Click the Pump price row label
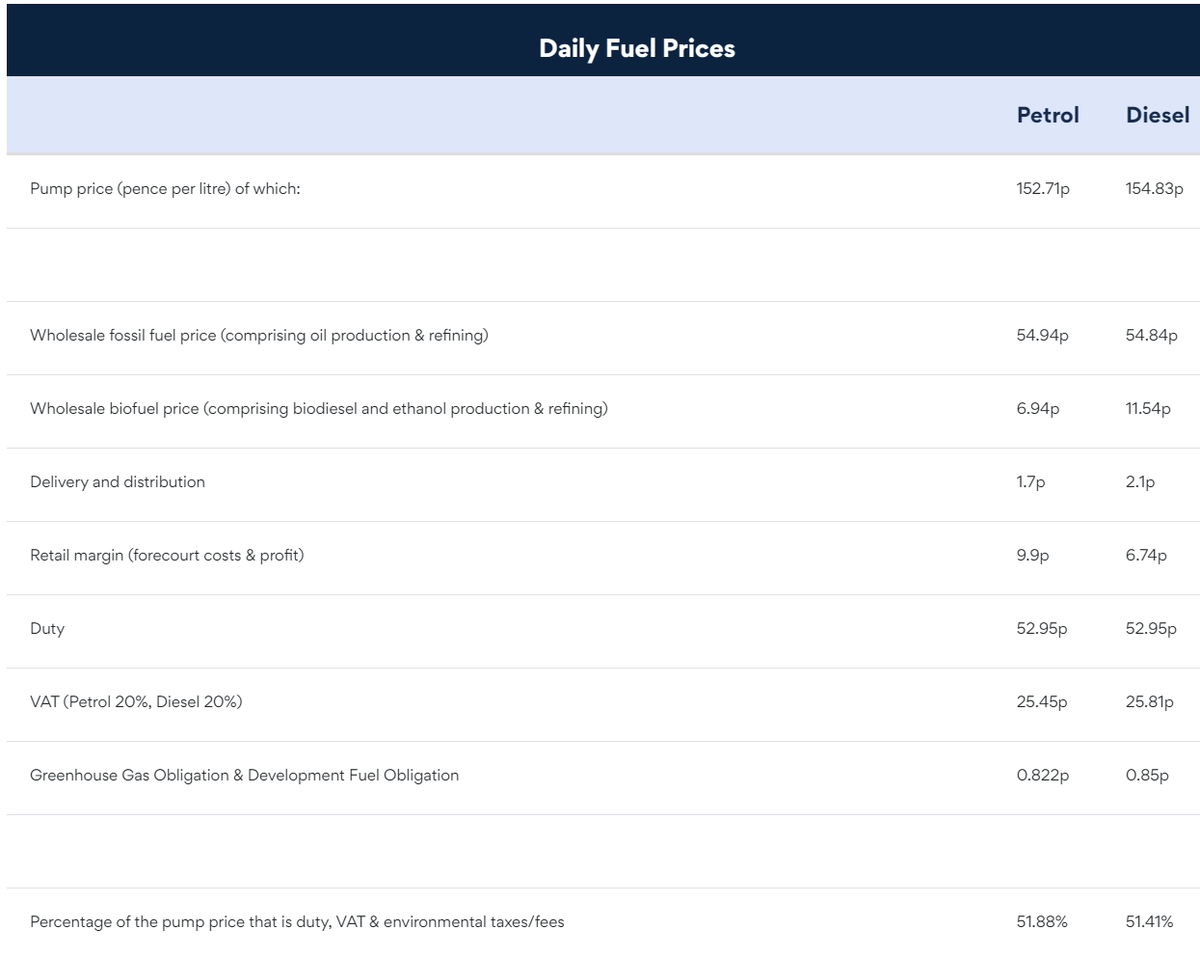The image size is (1200, 957). 165,189
